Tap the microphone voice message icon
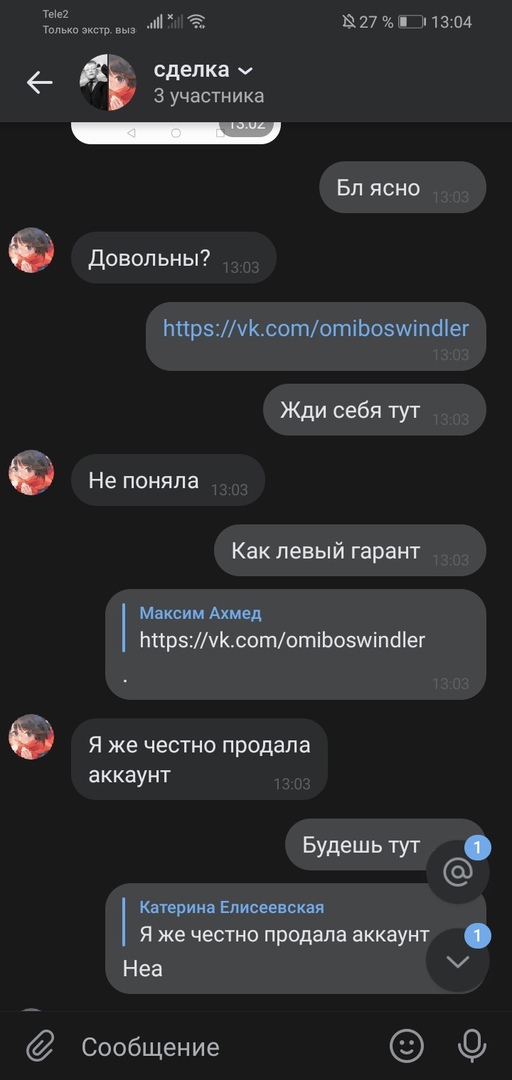 (x=472, y=1046)
